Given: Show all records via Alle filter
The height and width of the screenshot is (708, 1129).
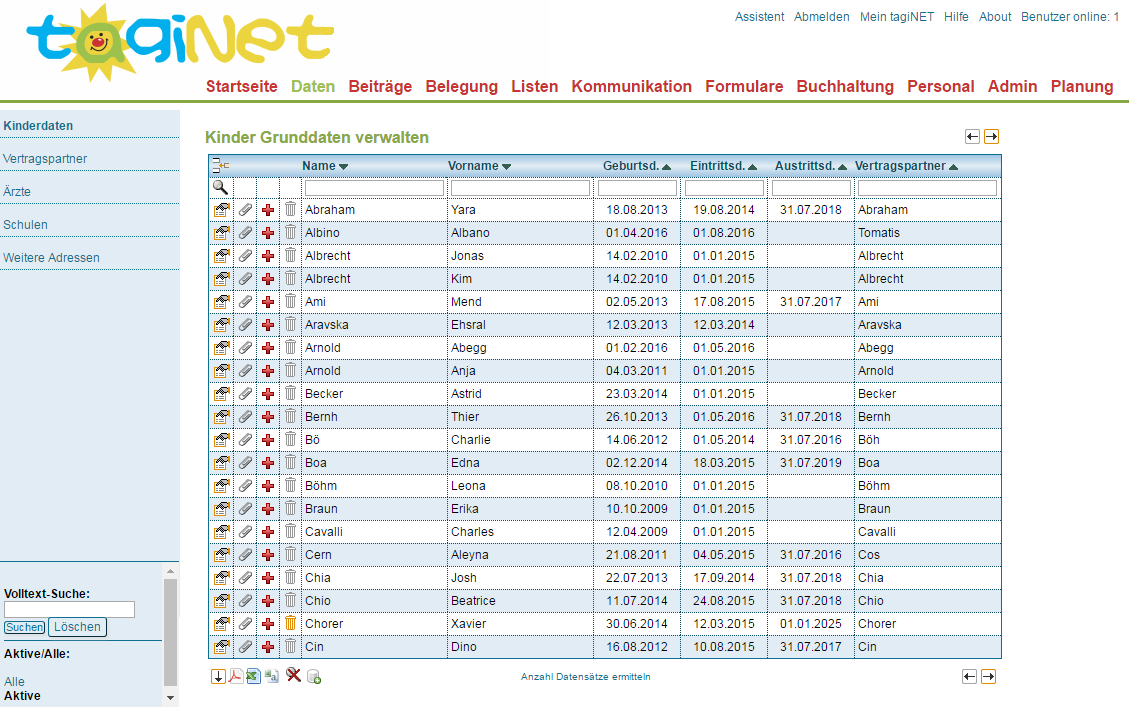Looking at the screenshot, I should [x=14, y=681].
